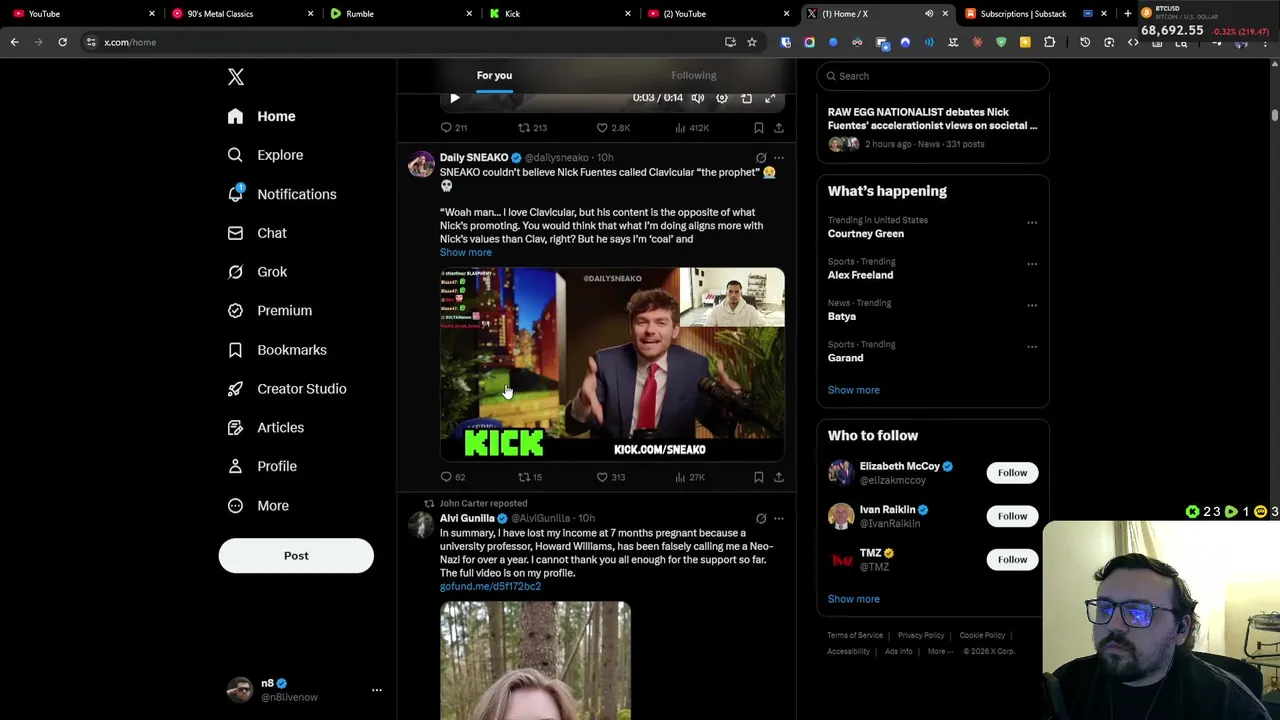Screen dimensions: 1280x720
Task: Open top video settings gear
Action: click(x=722, y=98)
